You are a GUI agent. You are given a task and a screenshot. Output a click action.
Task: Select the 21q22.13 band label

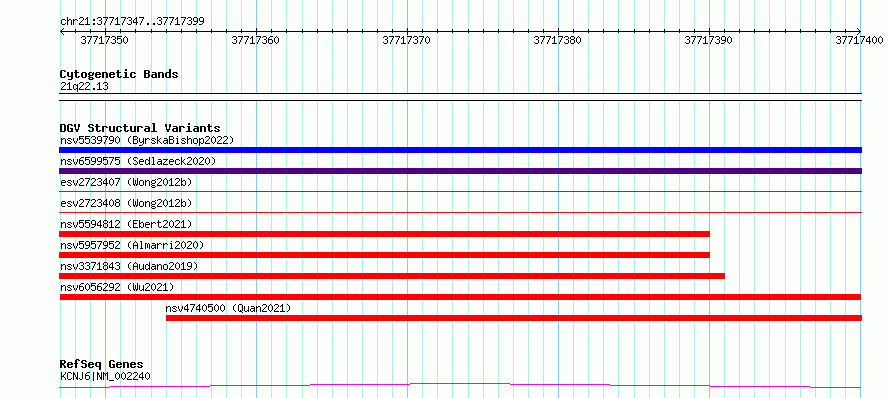coord(84,87)
